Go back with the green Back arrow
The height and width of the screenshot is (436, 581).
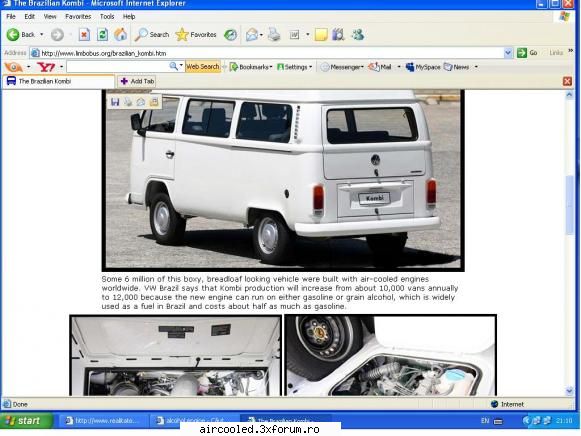coord(20,35)
